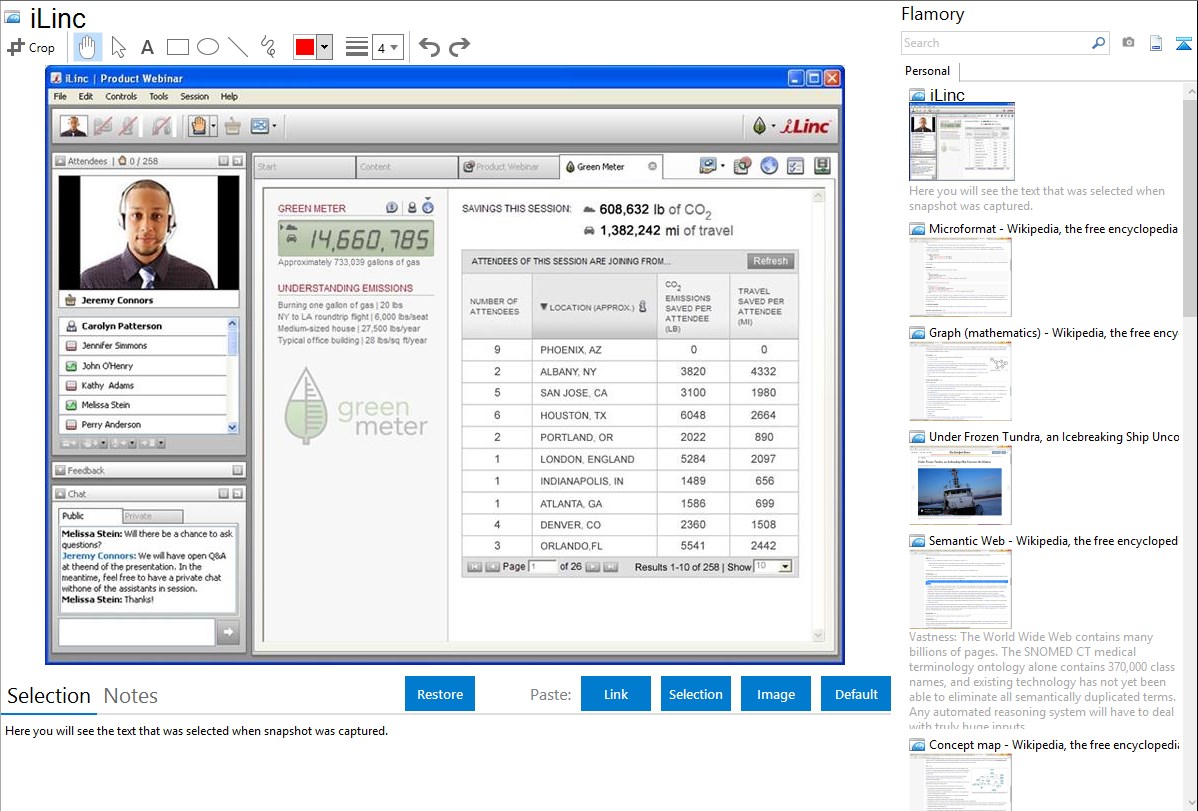Click the search magnifier icon
The width and height of the screenshot is (1198, 811).
point(1098,43)
